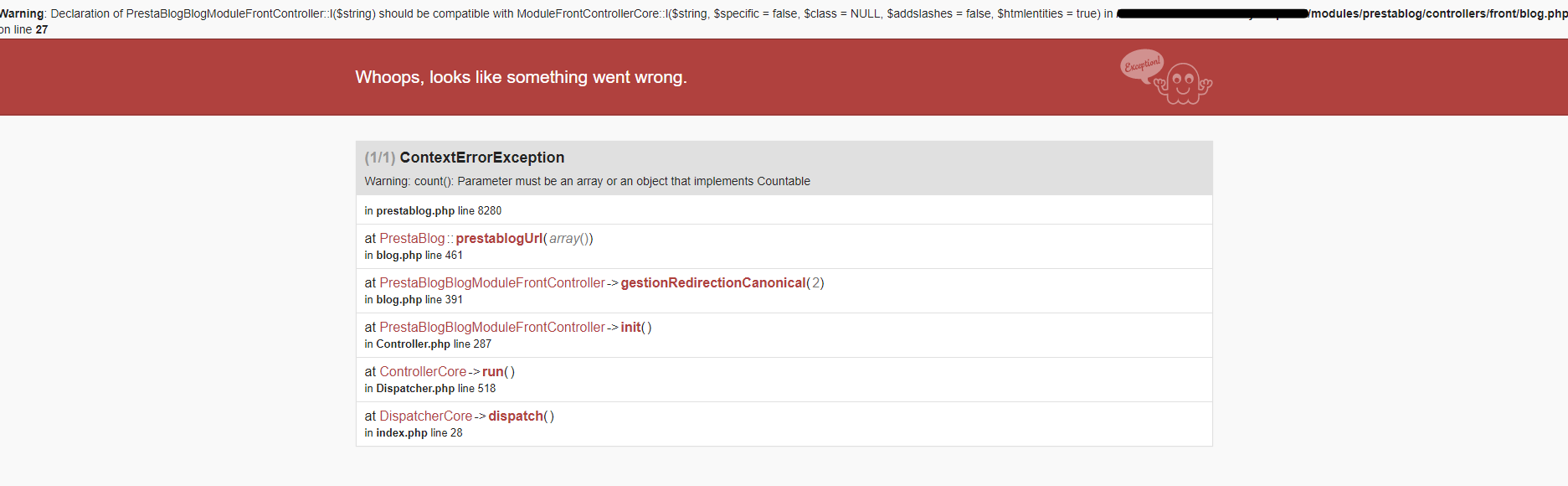Click the (1/1) exception counter
Image resolution: width=1568 pixels, height=486 pixels.
pyautogui.click(x=380, y=158)
